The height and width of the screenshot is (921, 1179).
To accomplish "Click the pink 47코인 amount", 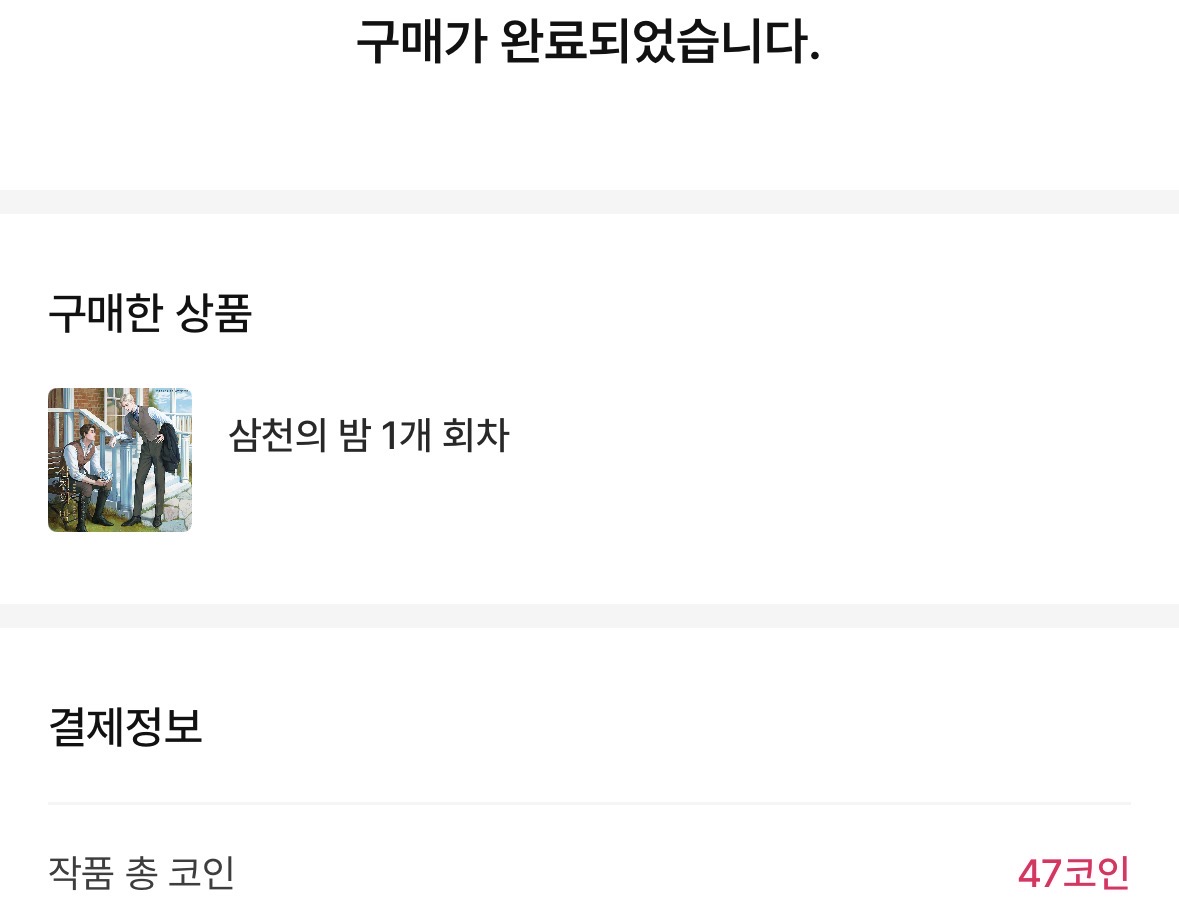I will (1073, 873).
